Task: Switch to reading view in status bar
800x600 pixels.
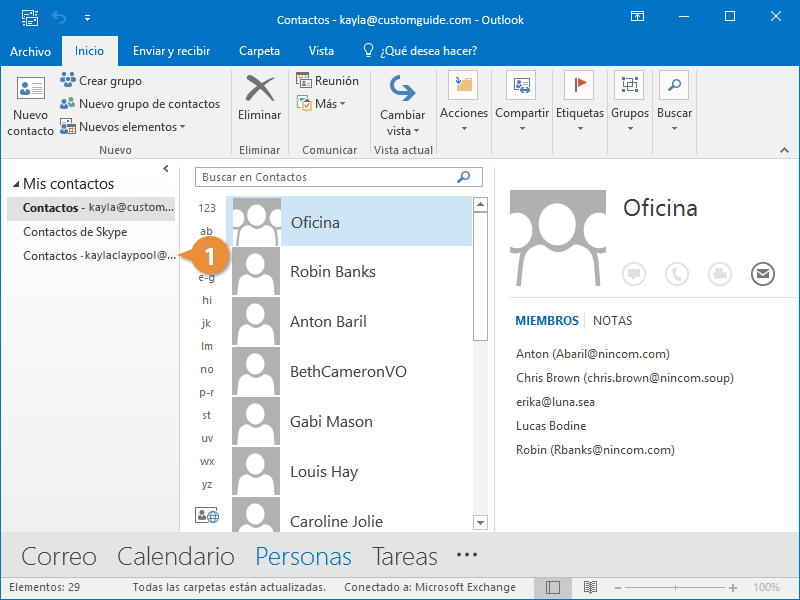Action: click(590, 587)
